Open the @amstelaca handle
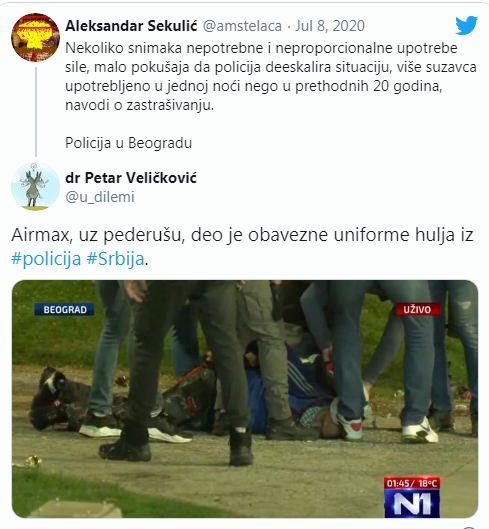 (x=242, y=26)
